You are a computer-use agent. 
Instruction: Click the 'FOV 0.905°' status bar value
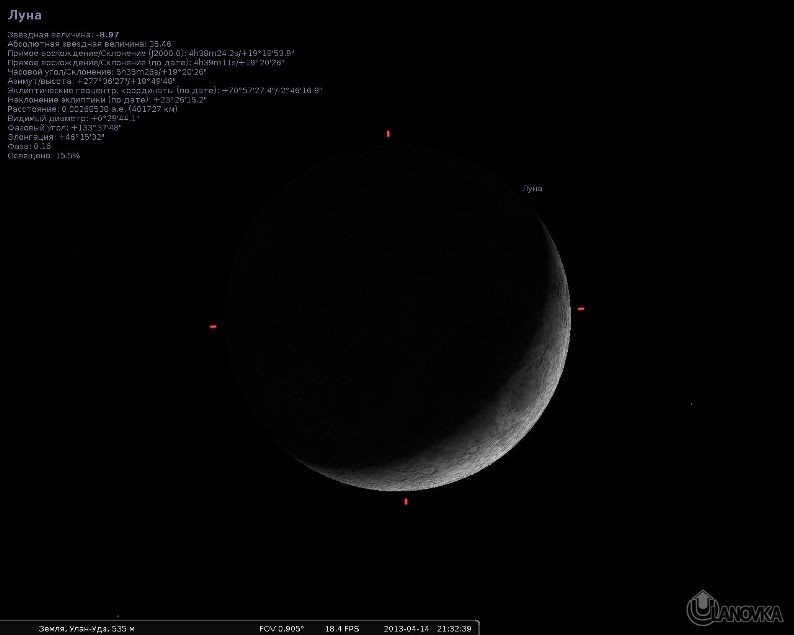282,628
